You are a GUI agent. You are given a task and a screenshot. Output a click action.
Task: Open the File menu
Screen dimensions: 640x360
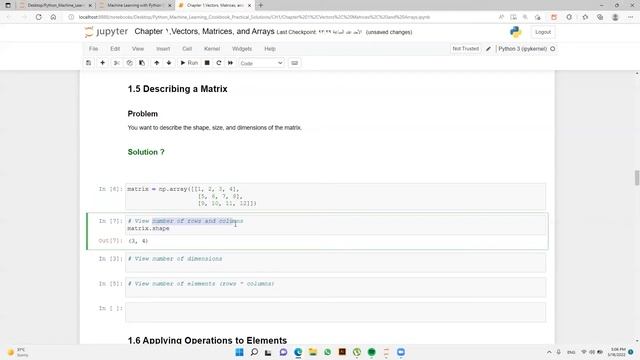point(93,49)
